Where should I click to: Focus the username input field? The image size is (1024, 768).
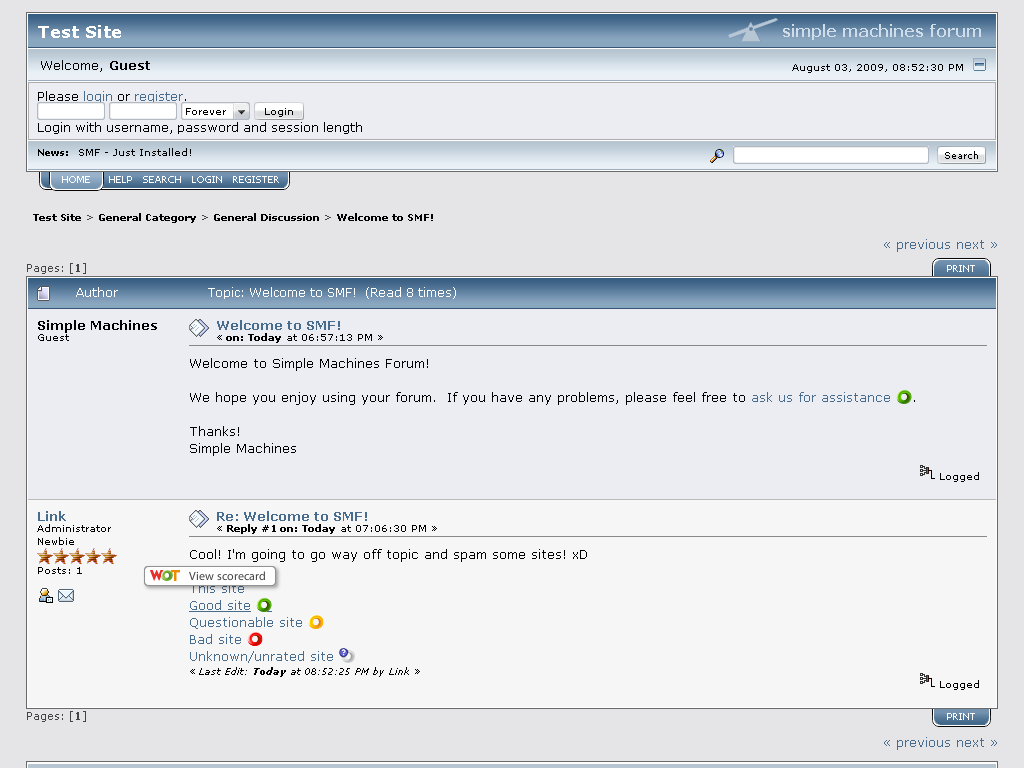point(71,112)
